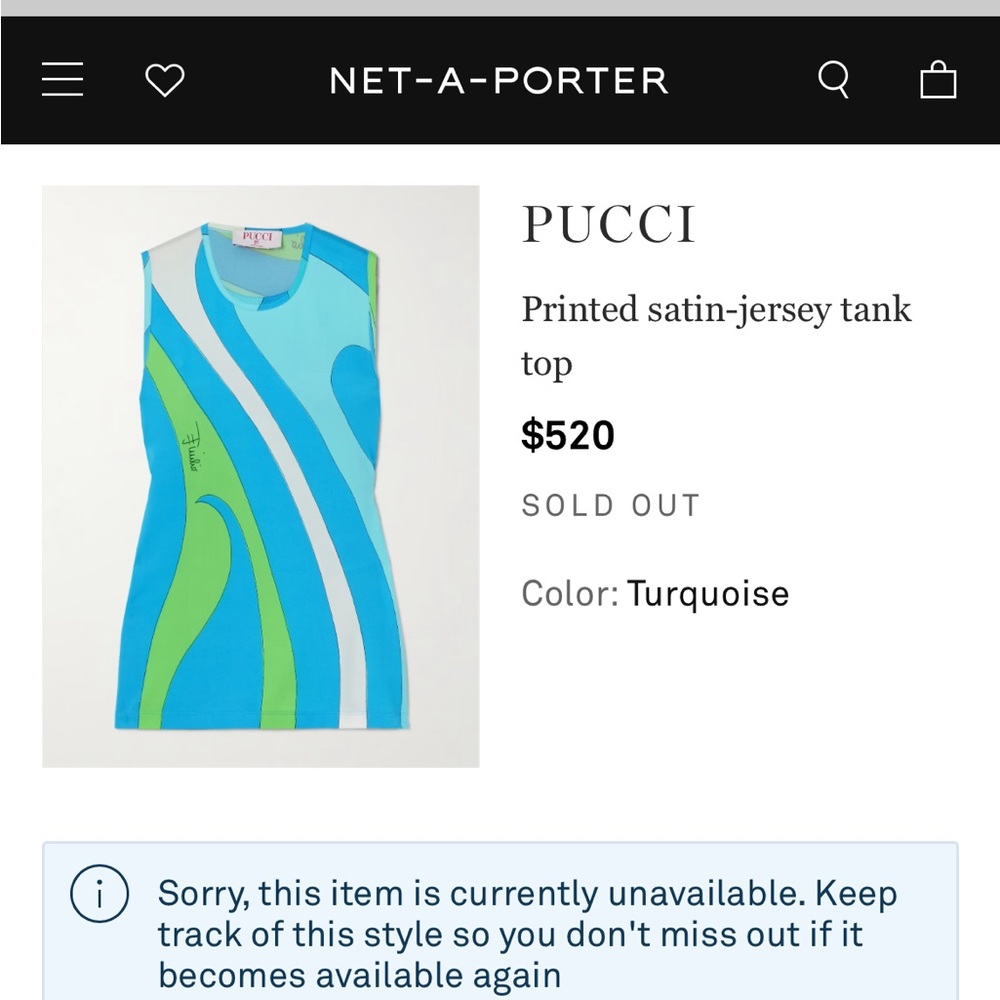This screenshot has width=1000, height=1000.
Task: Select the Turquoise color option
Action: 707,592
